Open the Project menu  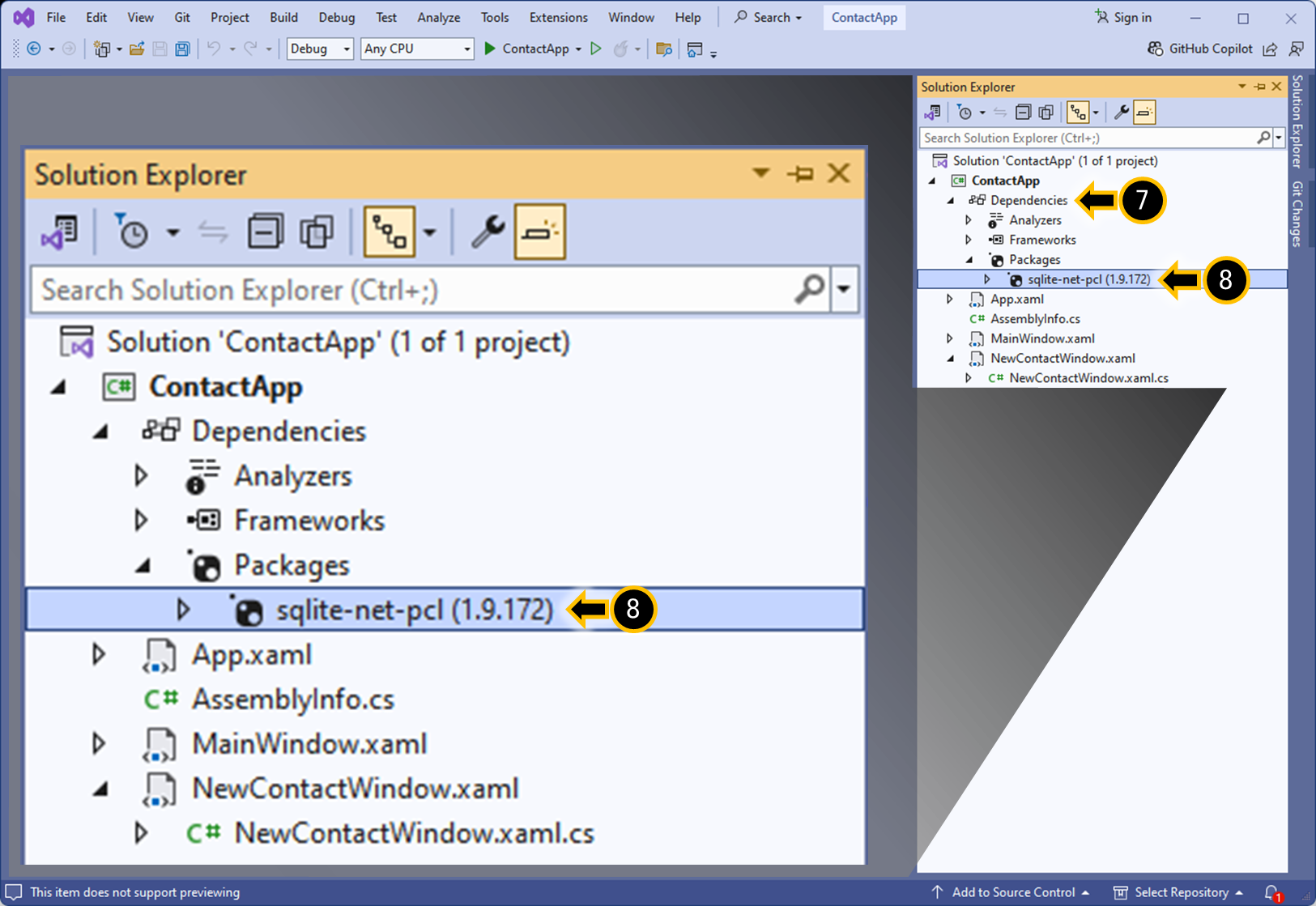coord(230,17)
